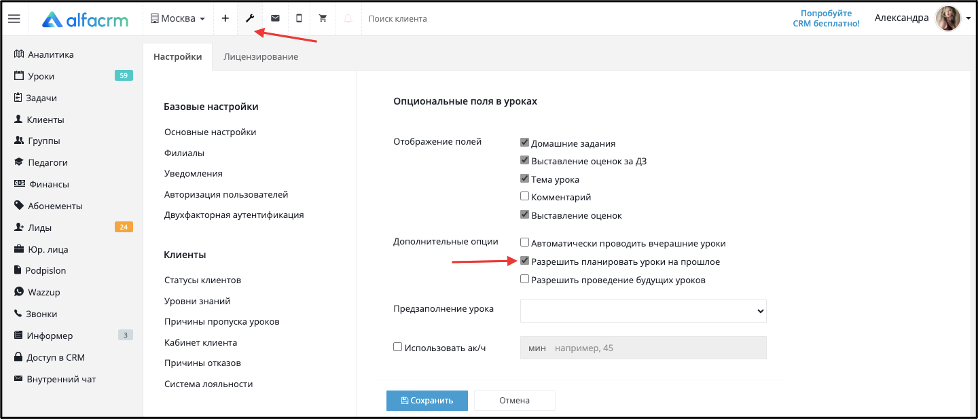Expand the Александра user menu arrow
The image size is (979, 420).
(967, 19)
